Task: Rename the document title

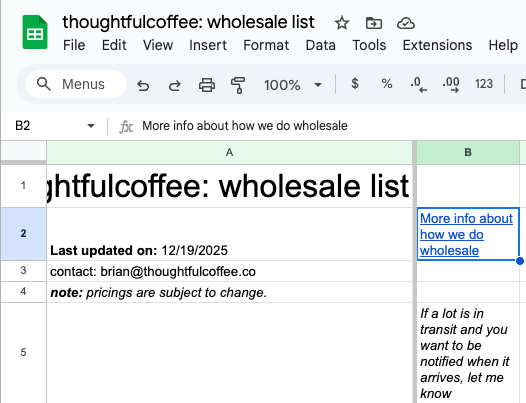Action: [188, 22]
